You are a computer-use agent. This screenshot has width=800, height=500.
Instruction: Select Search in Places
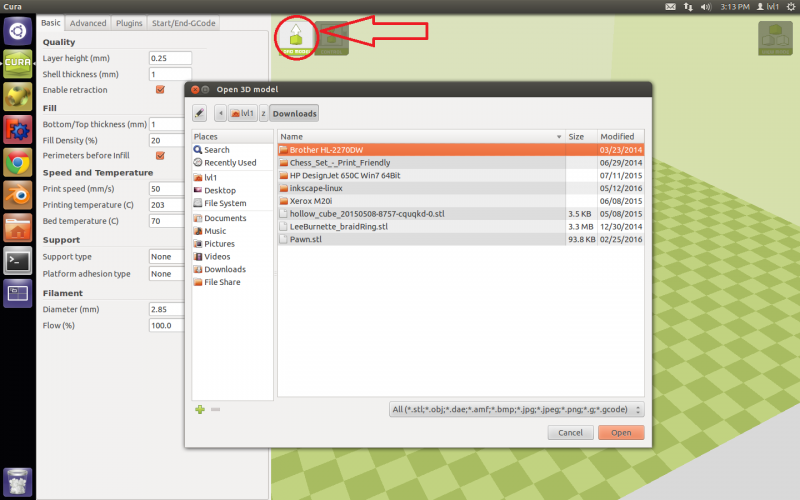point(233,150)
